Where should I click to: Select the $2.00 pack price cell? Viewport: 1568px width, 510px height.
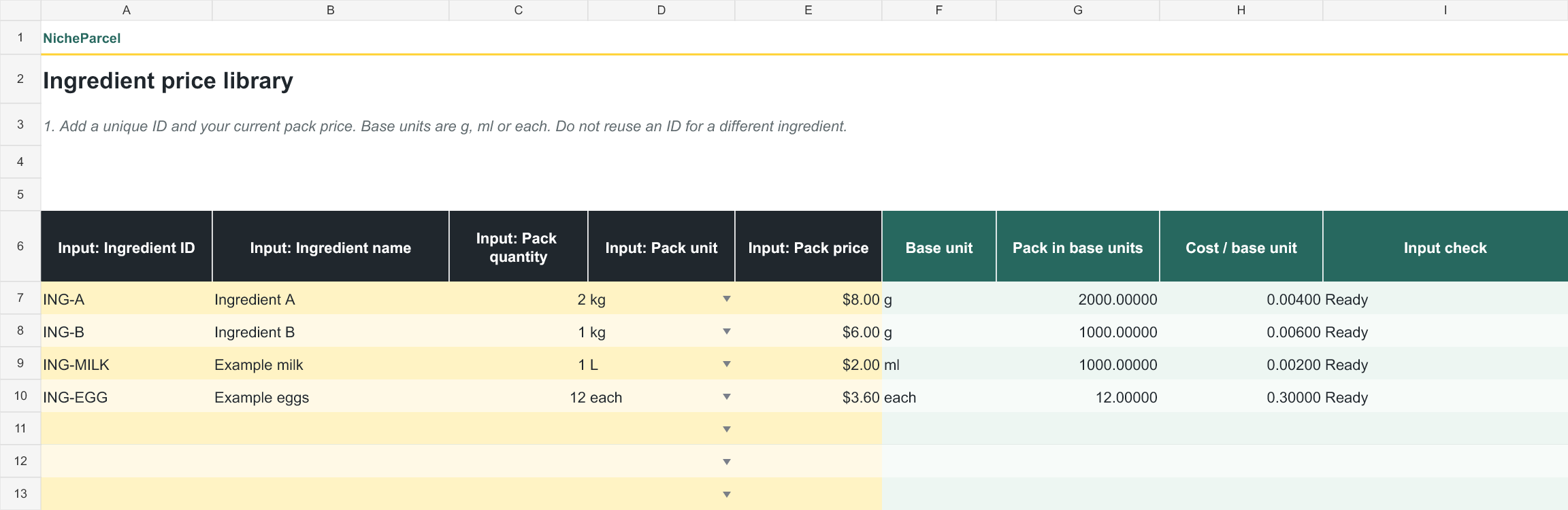pos(808,363)
